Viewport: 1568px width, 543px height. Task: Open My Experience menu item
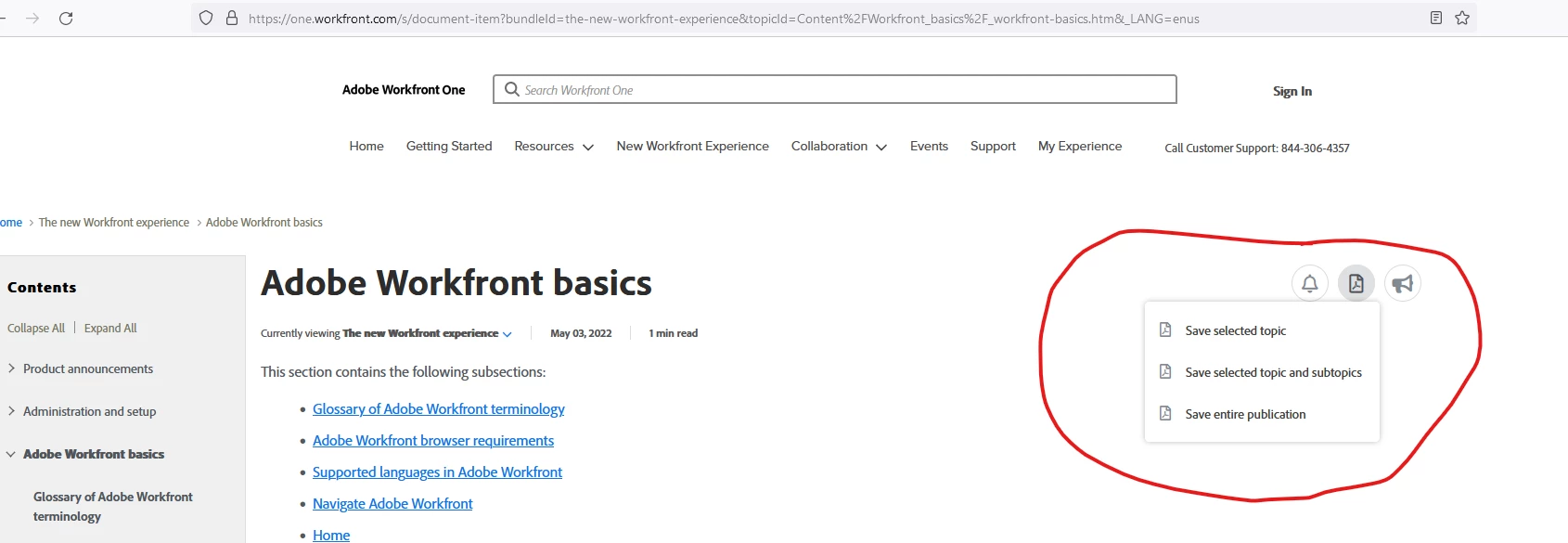(1080, 147)
